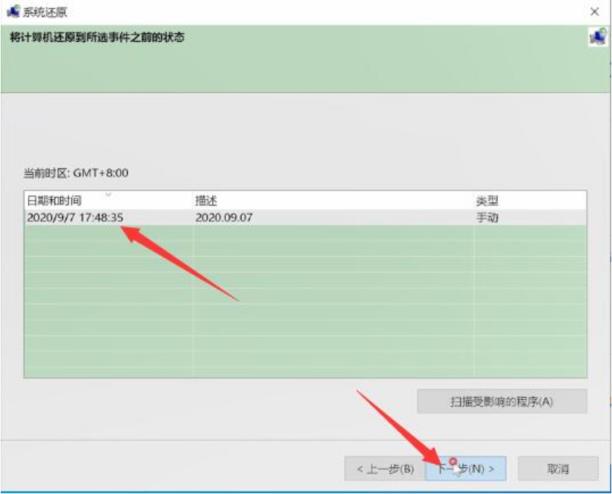This screenshot has width=612, height=494.
Task: Click the System Restore icon in title bar
Action: coord(13,12)
